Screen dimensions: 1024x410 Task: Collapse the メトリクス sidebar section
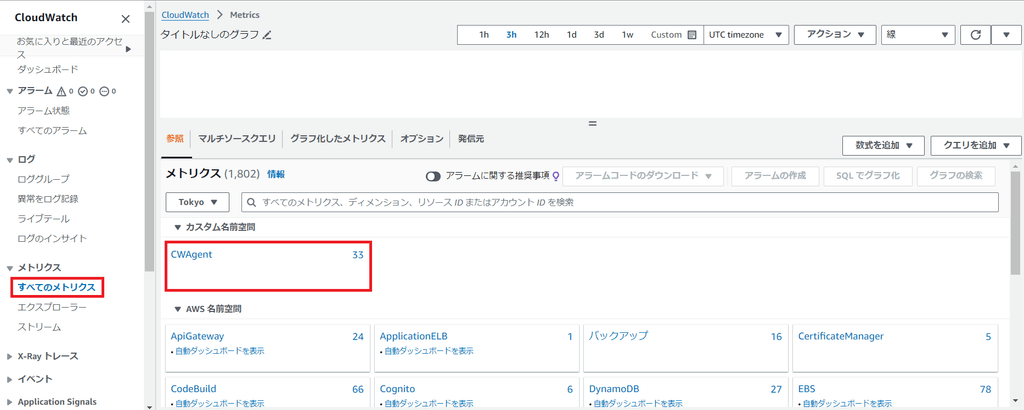point(9,268)
